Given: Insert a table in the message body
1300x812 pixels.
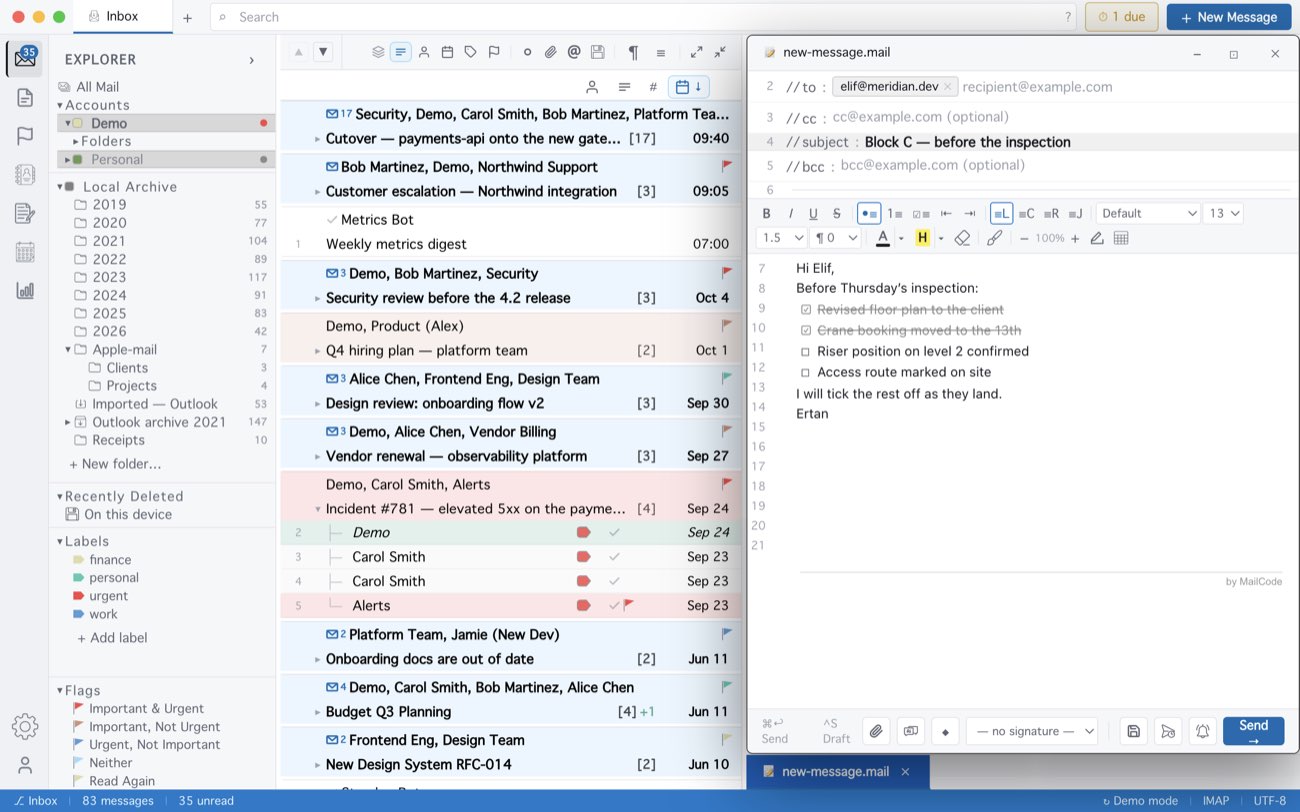Looking at the screenshot, I should [x=1121, y=238].
